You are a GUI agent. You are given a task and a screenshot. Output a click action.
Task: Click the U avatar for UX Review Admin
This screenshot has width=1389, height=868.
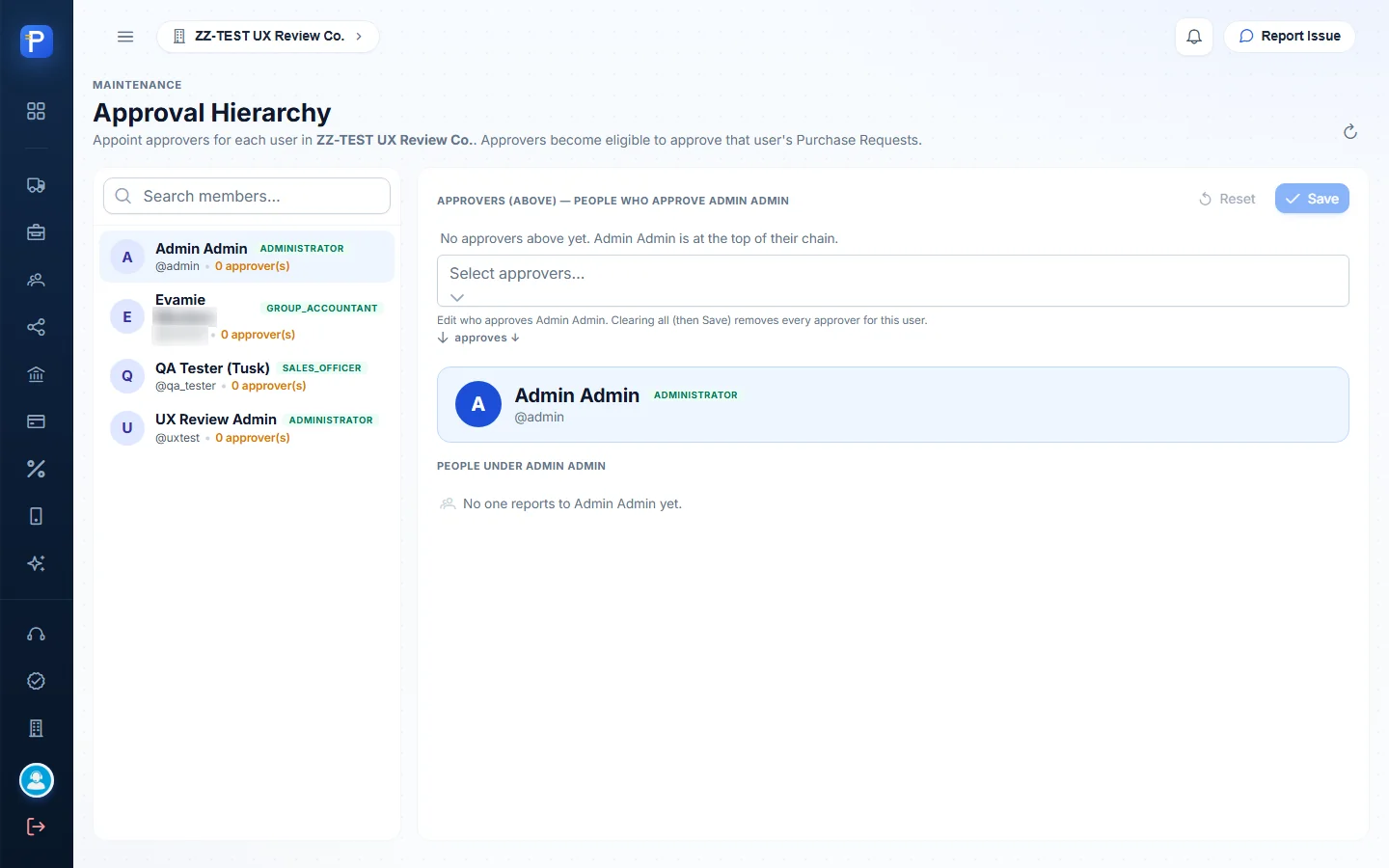click(x=127, y=428)
